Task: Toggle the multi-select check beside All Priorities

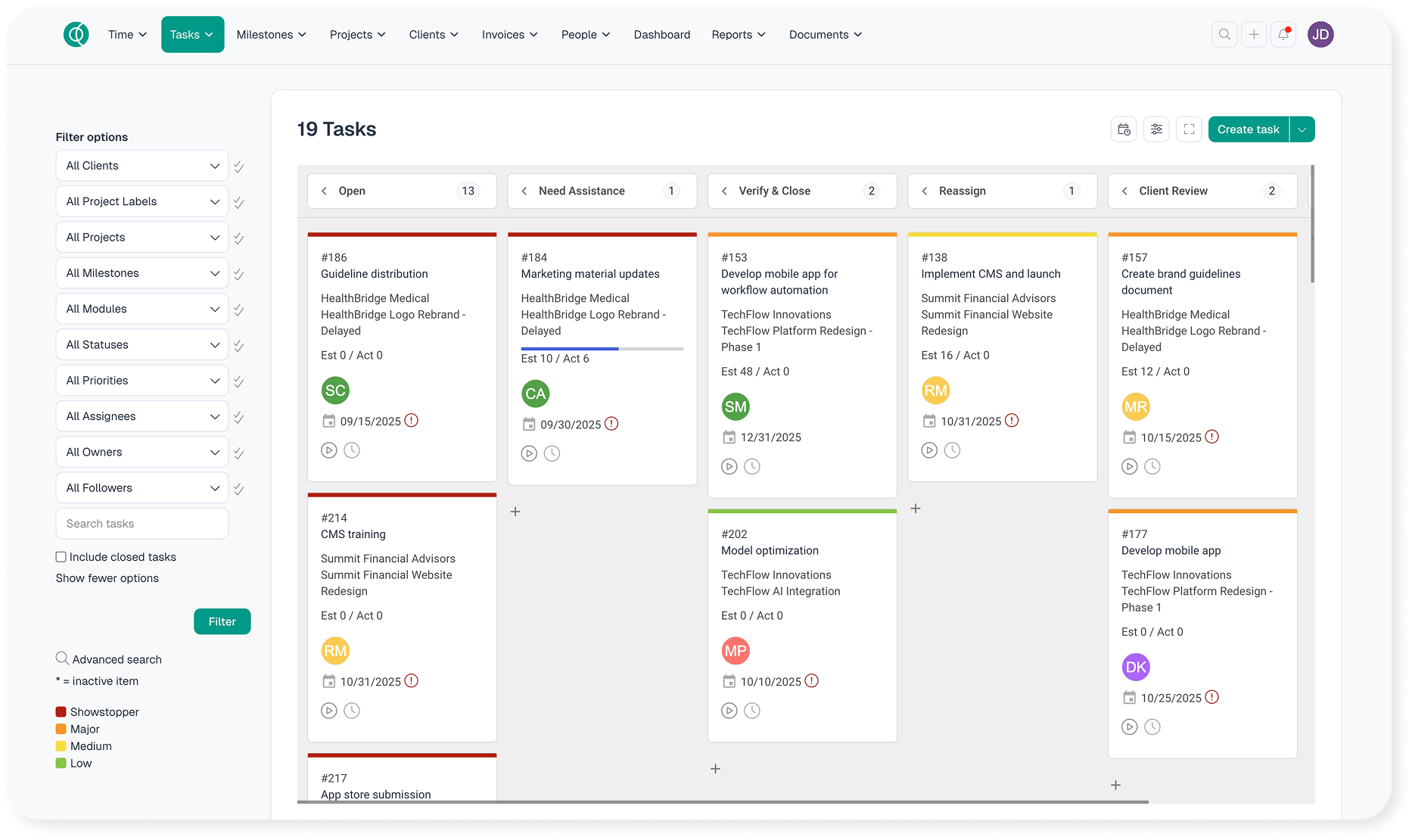Action: 238,381
